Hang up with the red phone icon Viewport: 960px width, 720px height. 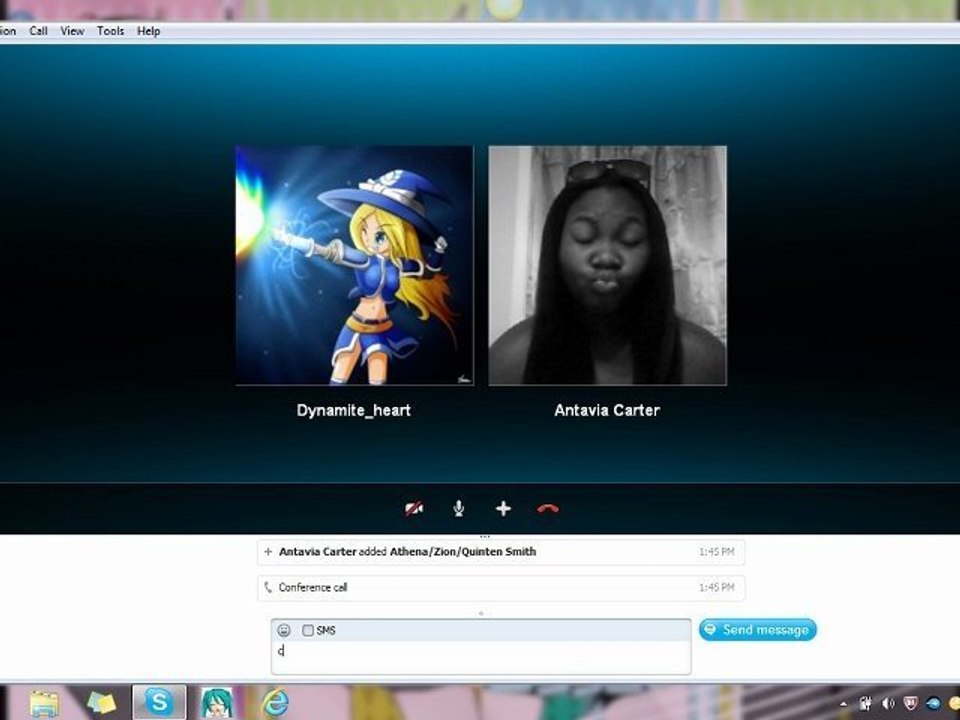click(547, 508)
